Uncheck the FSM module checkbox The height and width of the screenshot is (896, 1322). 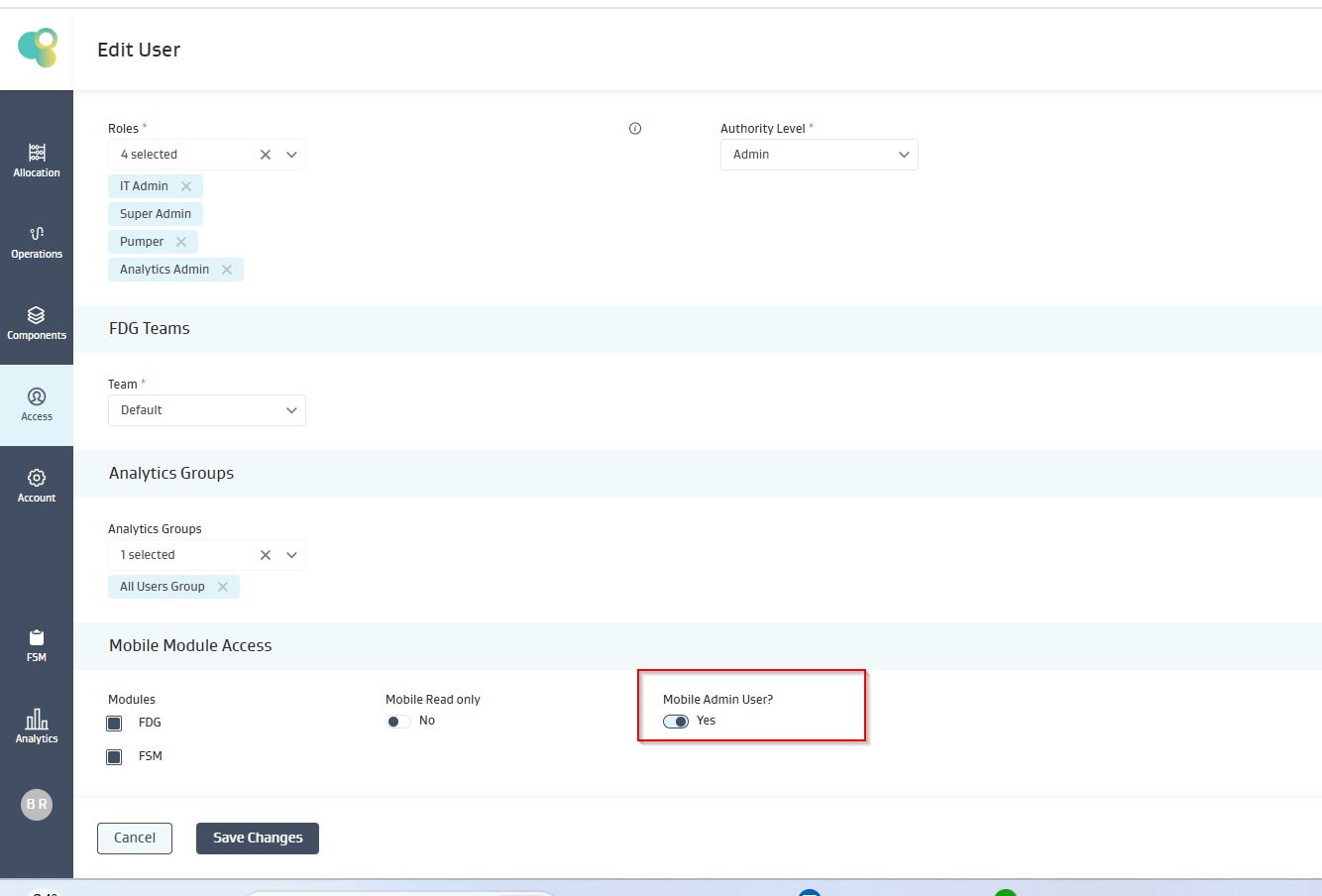pos(114,757)
